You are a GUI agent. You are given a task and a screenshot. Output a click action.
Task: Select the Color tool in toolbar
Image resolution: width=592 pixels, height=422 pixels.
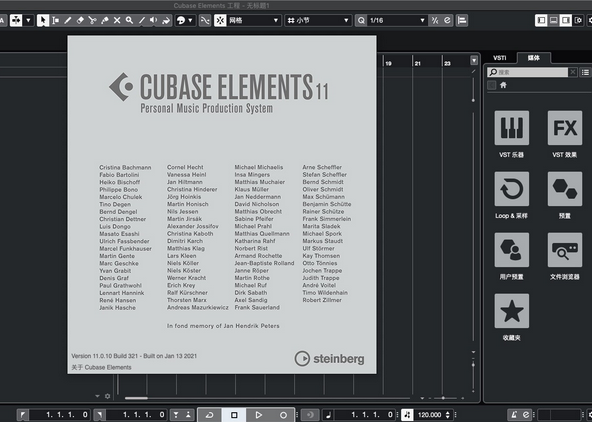[166, 20]
